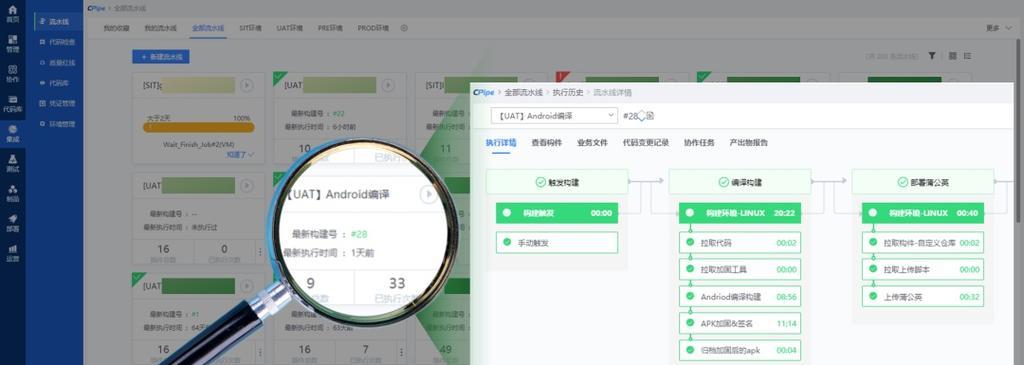Open 管理 icon in the left sidebar
The height and width of the screenshot is (365, 1024).
point(12,44)
